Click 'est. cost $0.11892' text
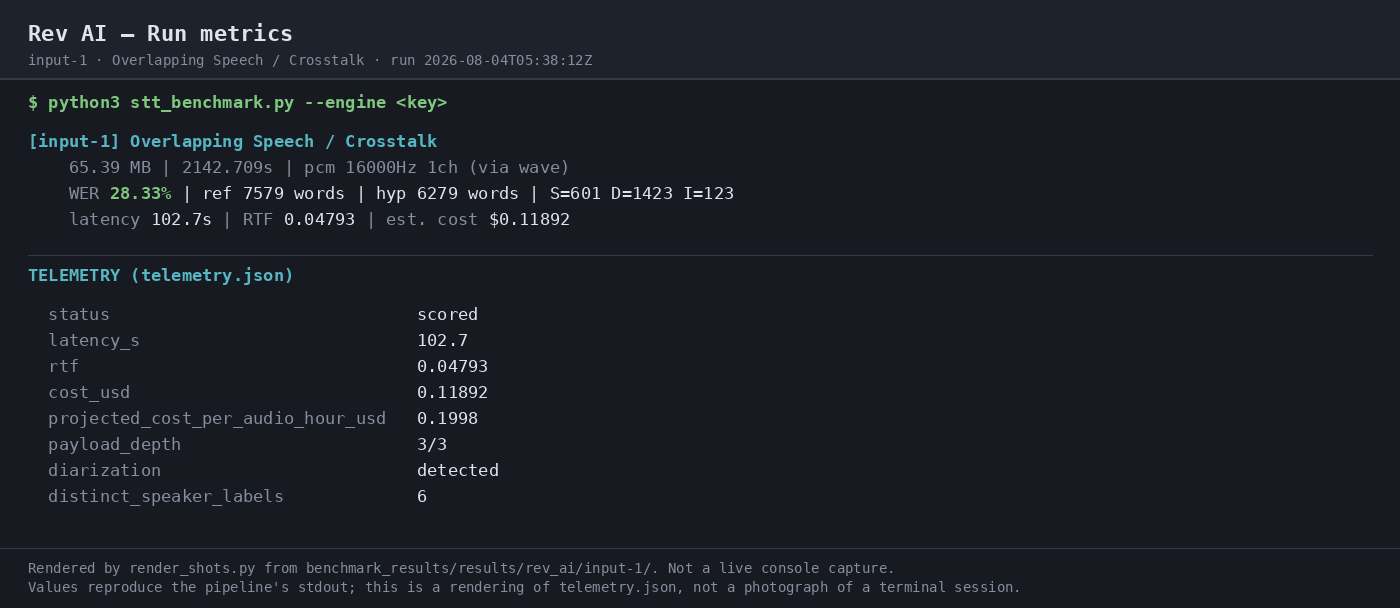 point(478,220)
